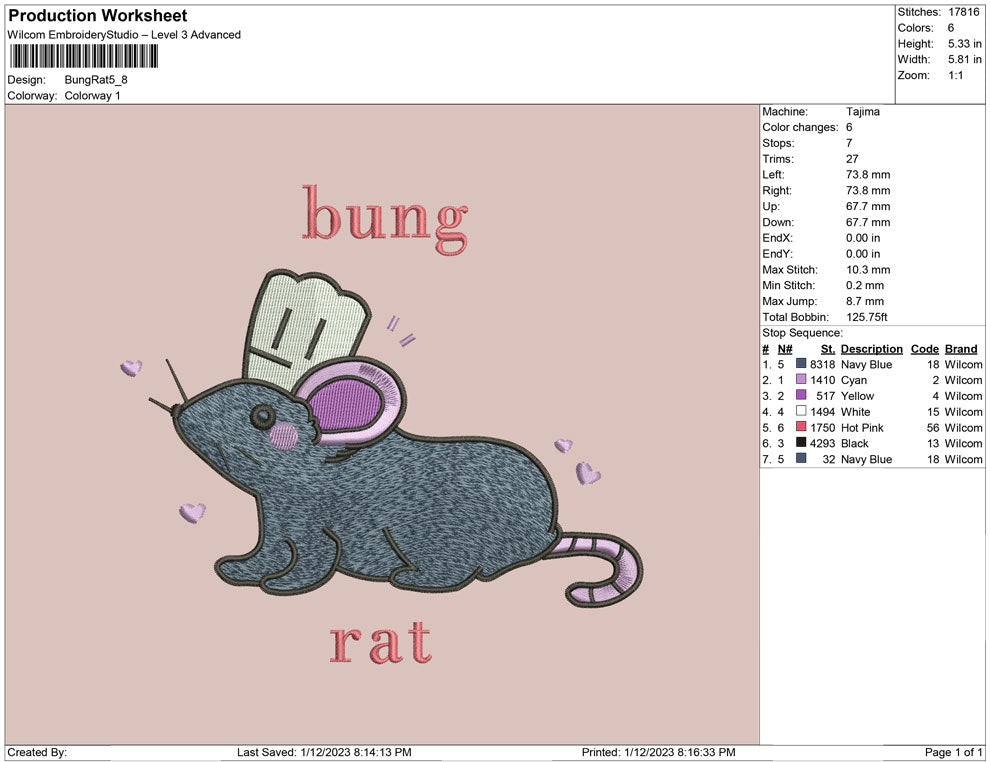Select the White color swatch in stop sequence
Image resolution: width=990 pixels, height=762 pixels.
tap(801, 412)
